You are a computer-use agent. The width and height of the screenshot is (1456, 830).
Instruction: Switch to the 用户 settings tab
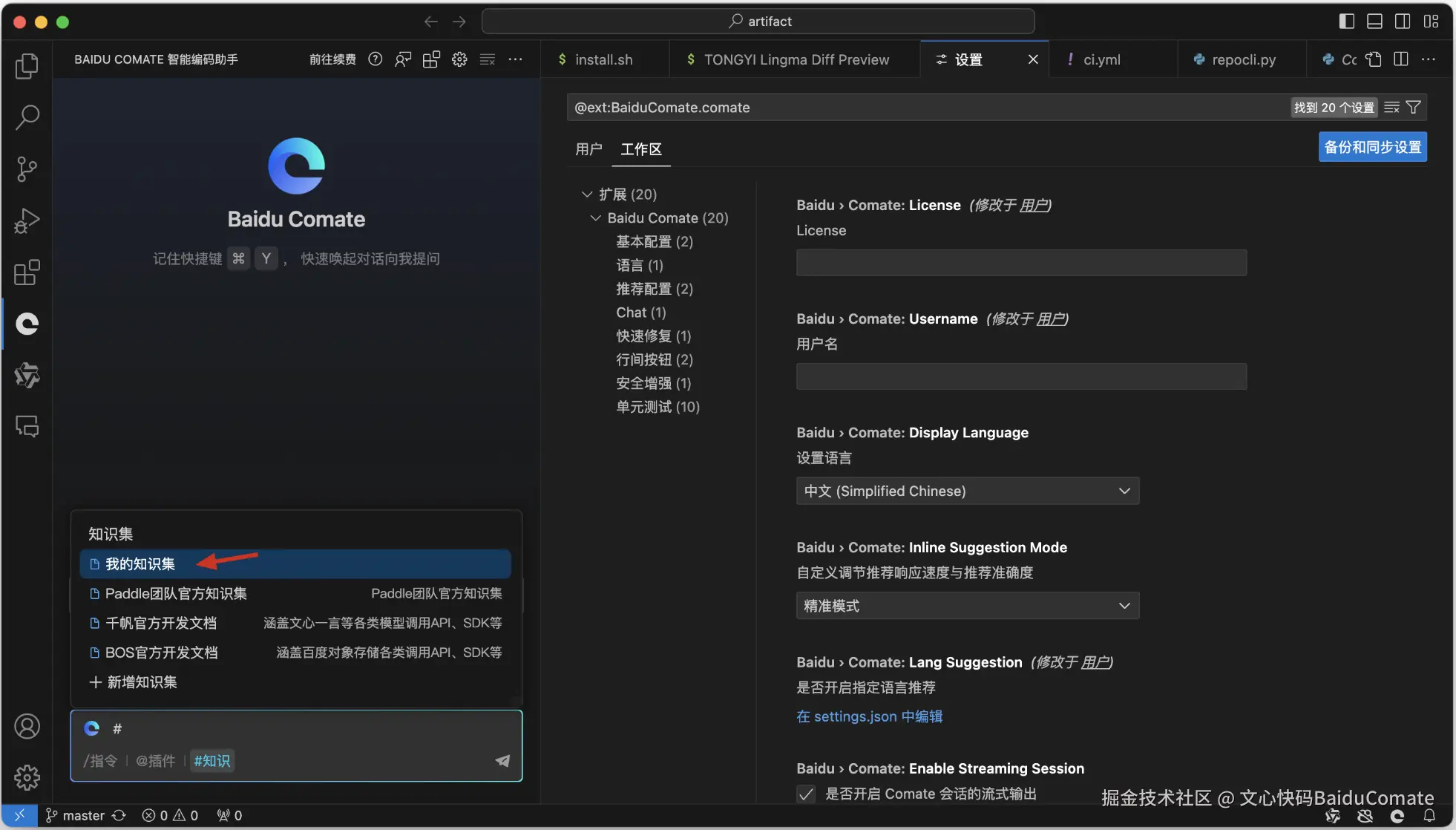(x=588, y=149)
